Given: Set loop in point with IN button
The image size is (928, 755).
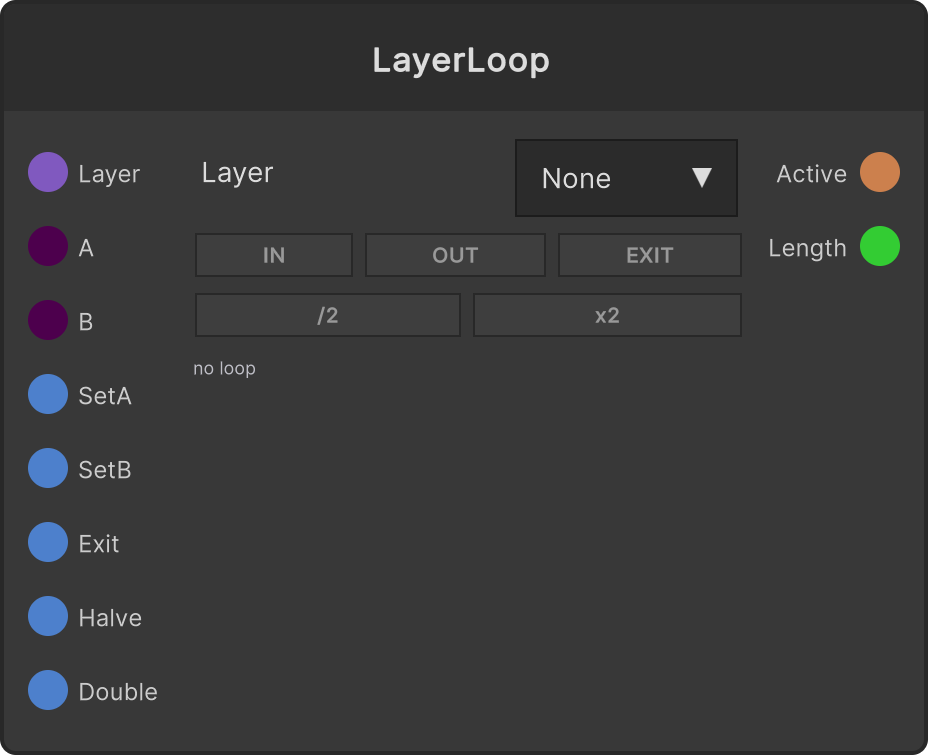Looking at the screenshot, I should [x=274, y=255].
